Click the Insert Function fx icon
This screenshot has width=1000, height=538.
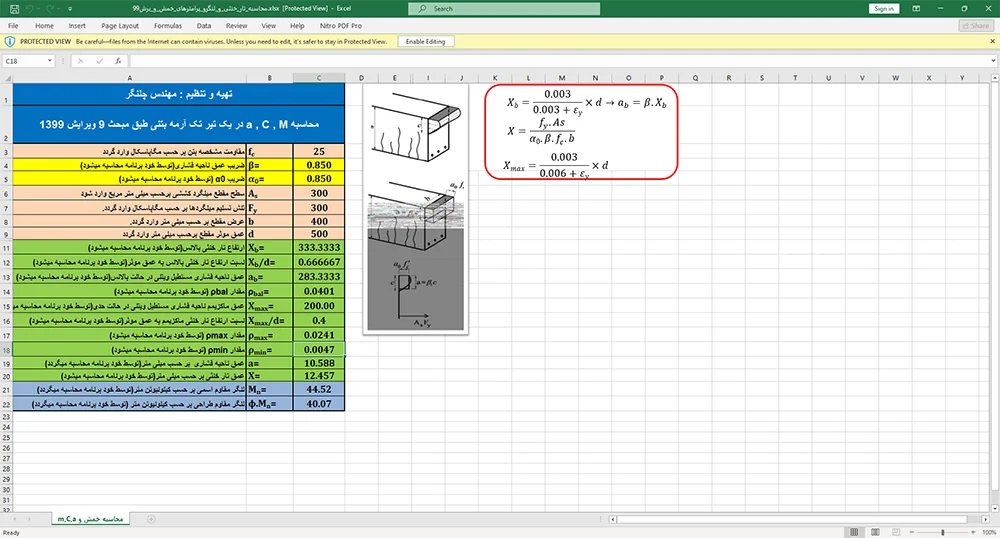pyautogui.click(x=118, y=61)
